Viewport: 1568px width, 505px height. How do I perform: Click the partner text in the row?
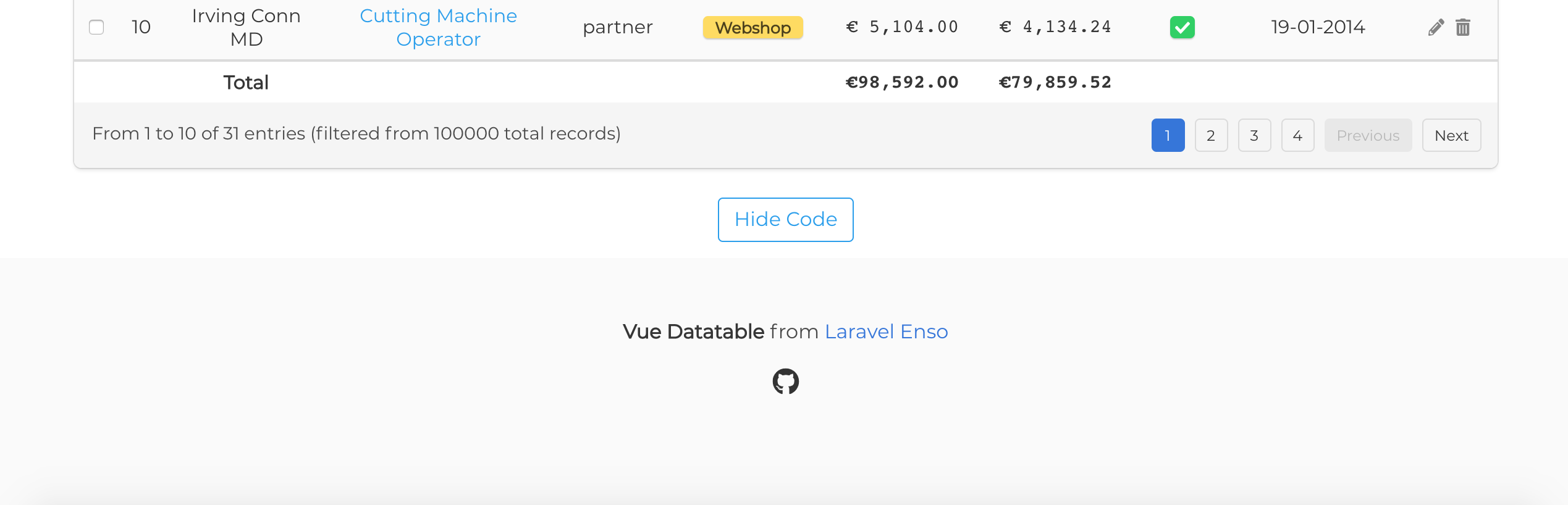(x=618, y=27)
